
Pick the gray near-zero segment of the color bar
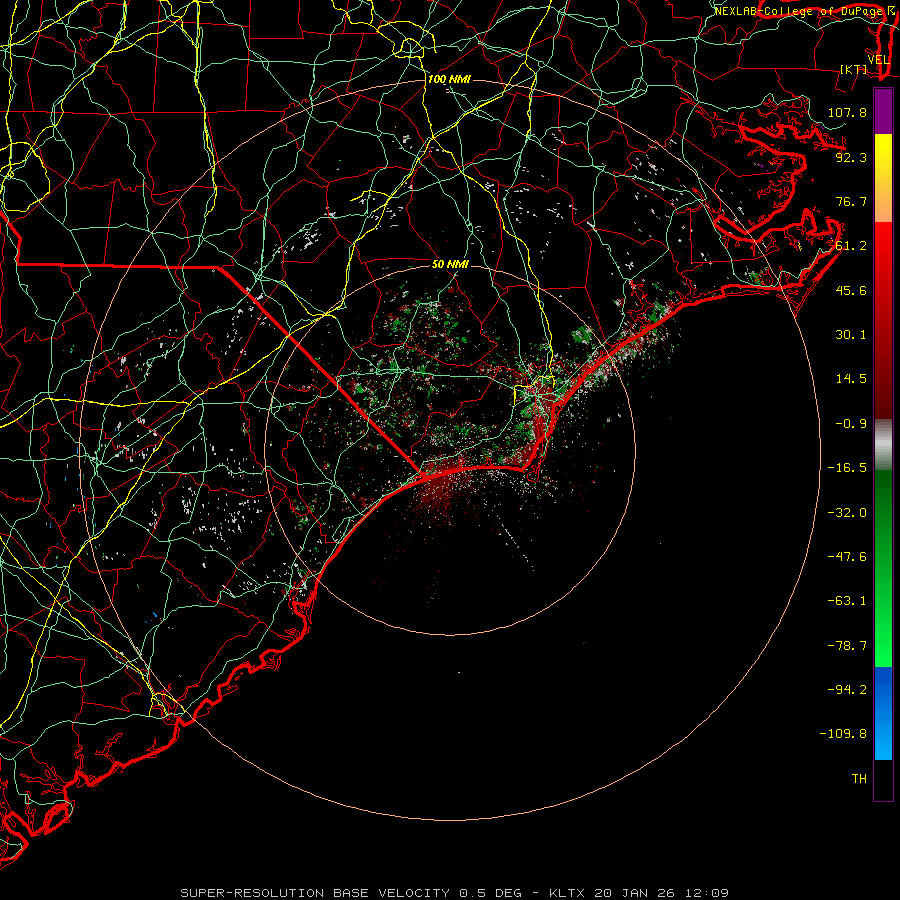[x=883, y=445]
